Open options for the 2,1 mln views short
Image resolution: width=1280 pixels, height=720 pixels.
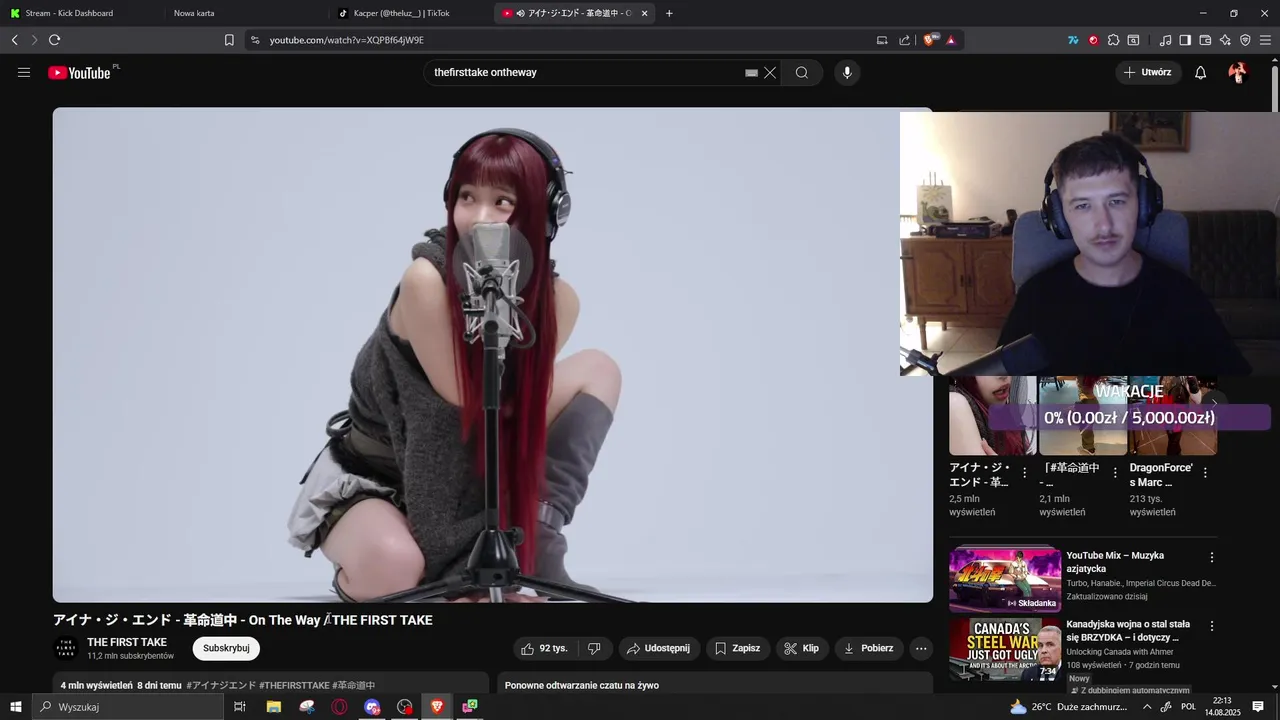coord(1115,472)
